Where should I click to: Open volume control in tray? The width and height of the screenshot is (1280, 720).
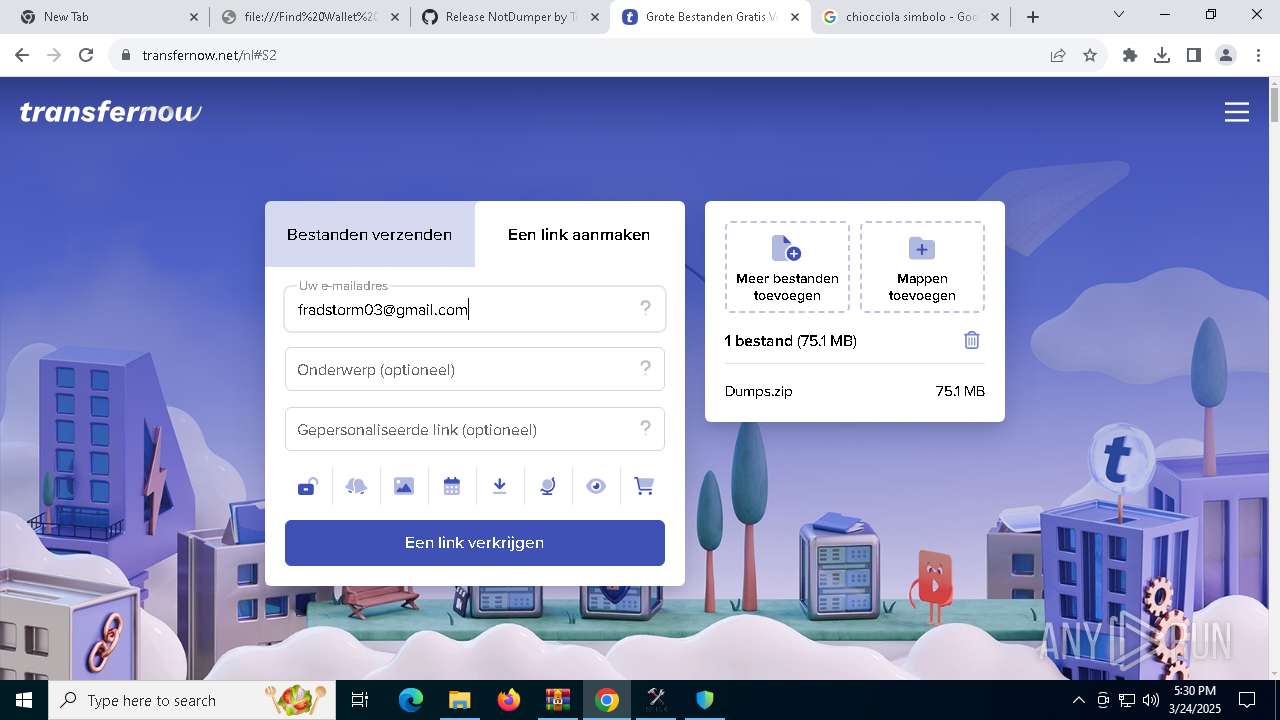click(1150, 700)
